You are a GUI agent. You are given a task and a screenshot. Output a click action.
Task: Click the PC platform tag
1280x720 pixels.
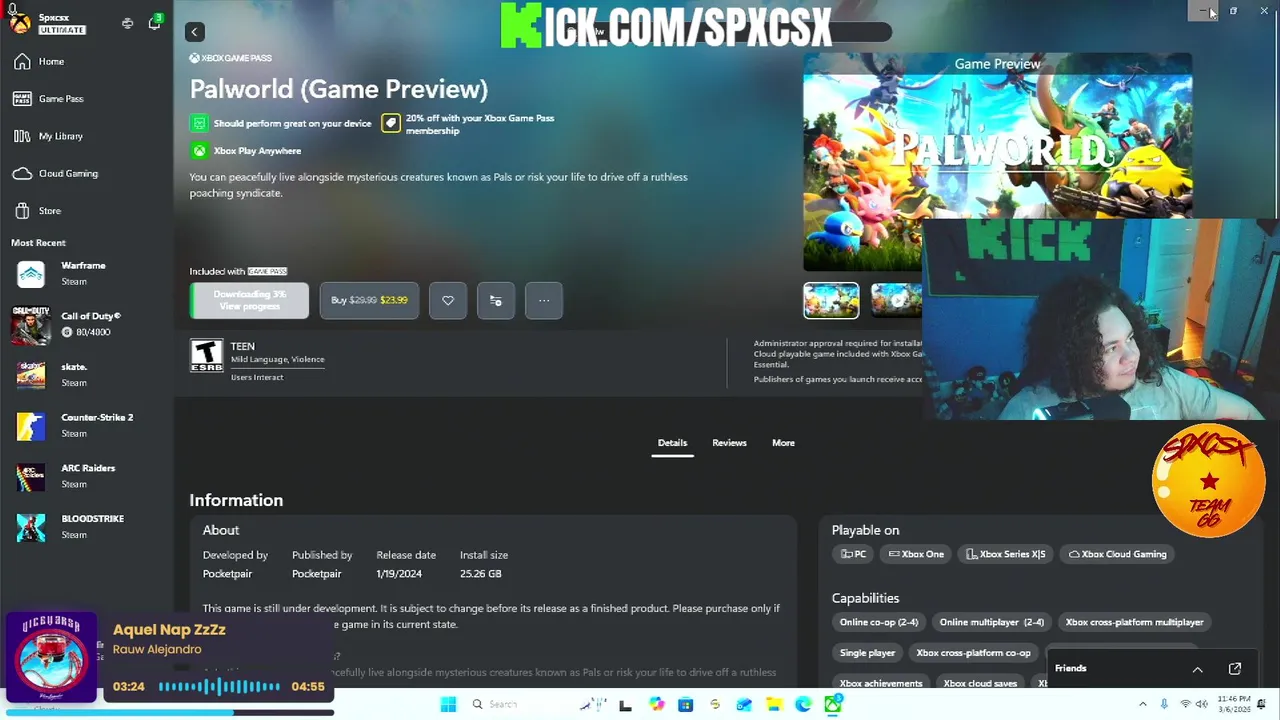point(853,554)
